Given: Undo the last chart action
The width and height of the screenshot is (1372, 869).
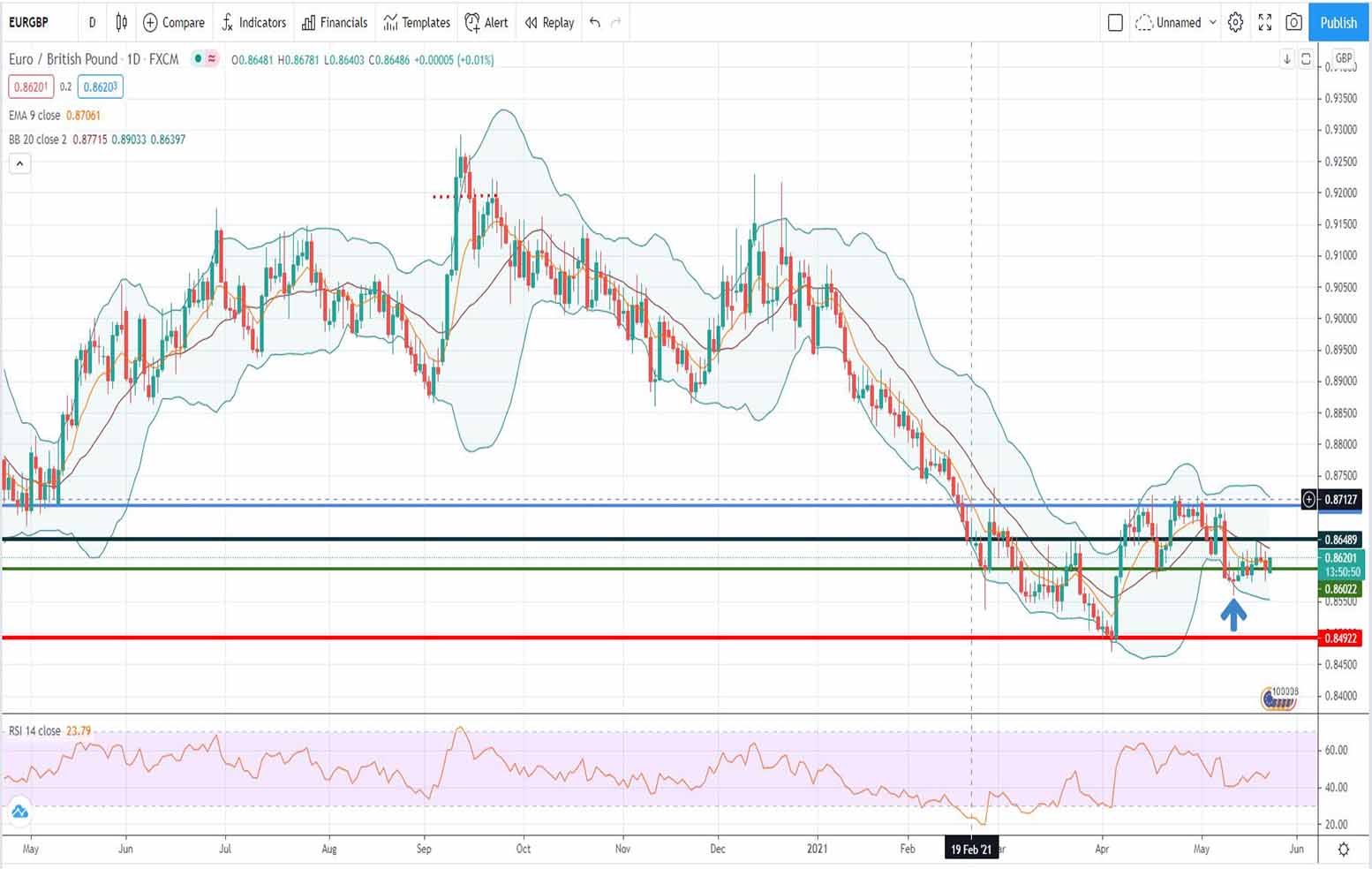Looking at the screenshot, I should click(x=595, y=23).
